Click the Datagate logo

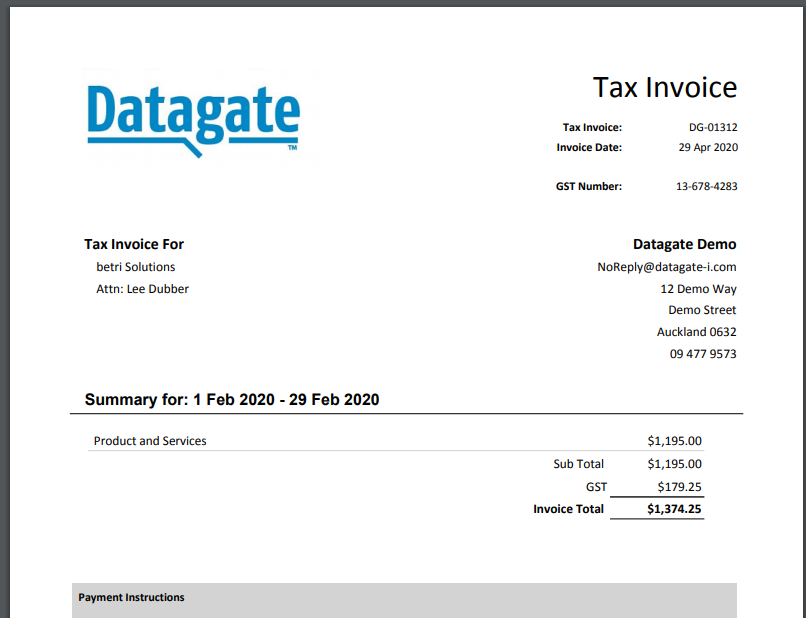tap(193, 115)
